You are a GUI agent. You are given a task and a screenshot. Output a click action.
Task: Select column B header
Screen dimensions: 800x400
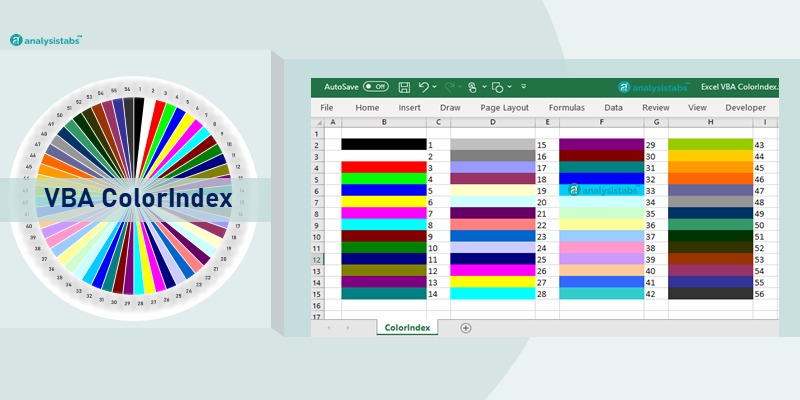384,122
